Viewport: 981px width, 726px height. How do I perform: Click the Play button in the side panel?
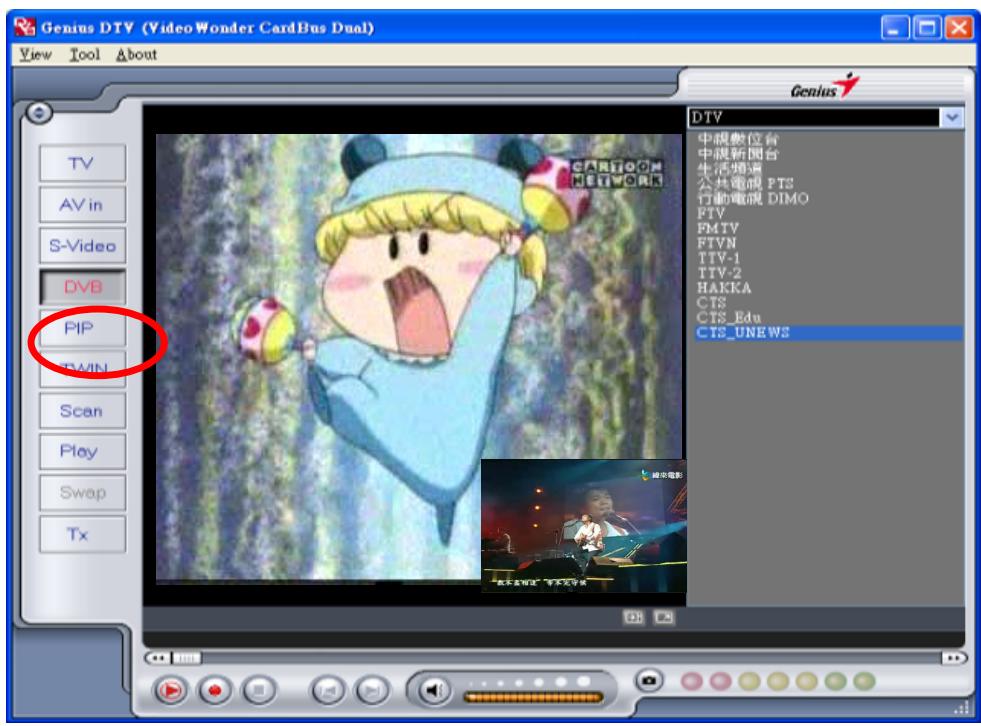pos(83,451)
